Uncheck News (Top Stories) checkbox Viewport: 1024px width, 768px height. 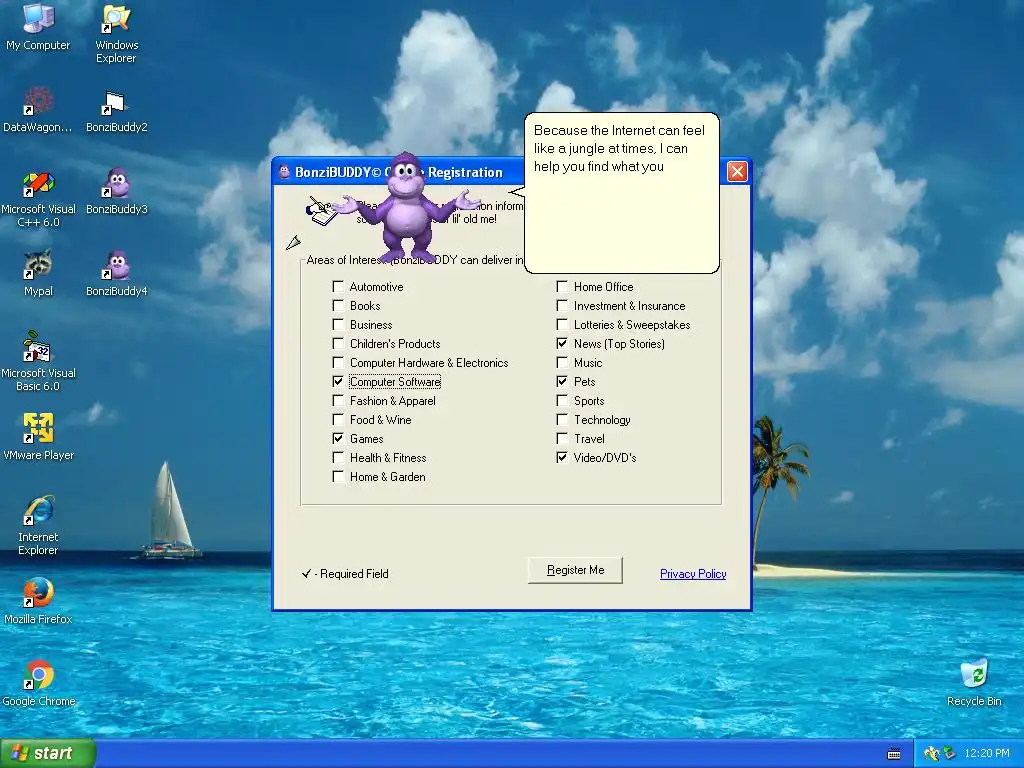tap(562, 343)
